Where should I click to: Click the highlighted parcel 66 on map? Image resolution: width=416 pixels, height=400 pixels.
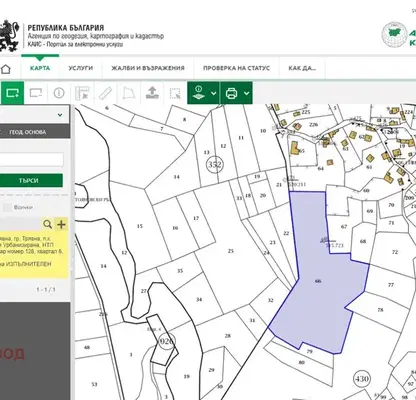click(x=318, y=281)
